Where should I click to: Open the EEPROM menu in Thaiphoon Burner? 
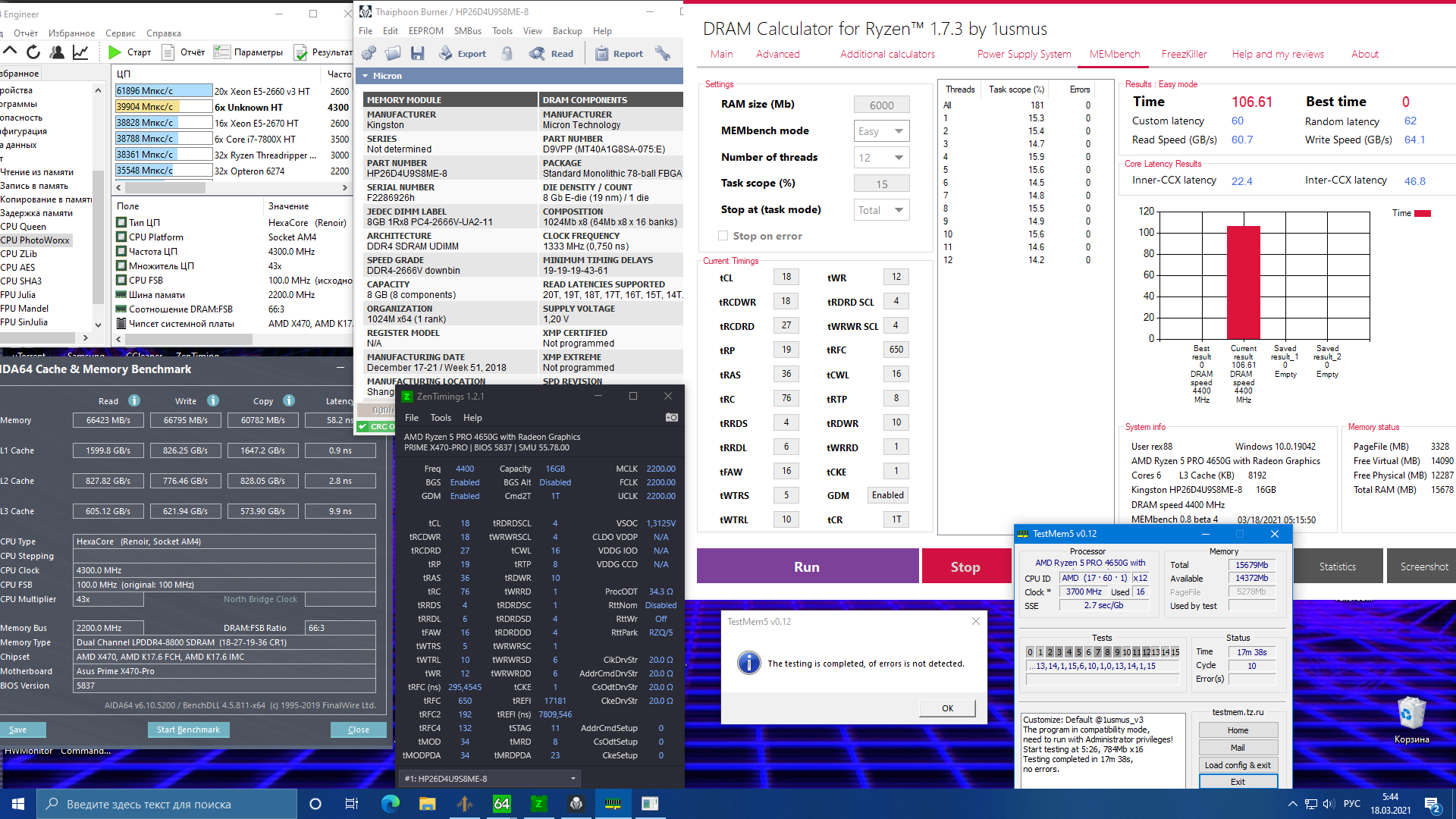coord(425,31)
